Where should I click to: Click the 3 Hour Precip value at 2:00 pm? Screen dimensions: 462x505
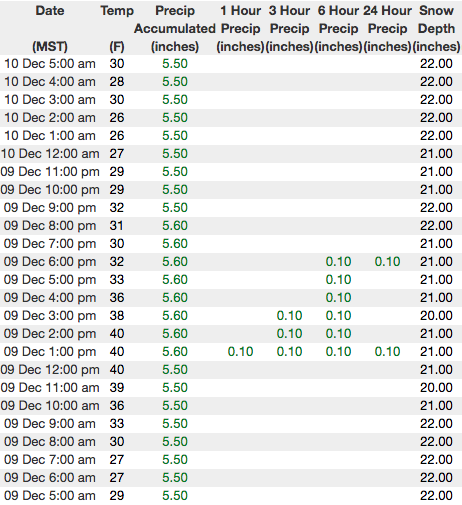289,334
